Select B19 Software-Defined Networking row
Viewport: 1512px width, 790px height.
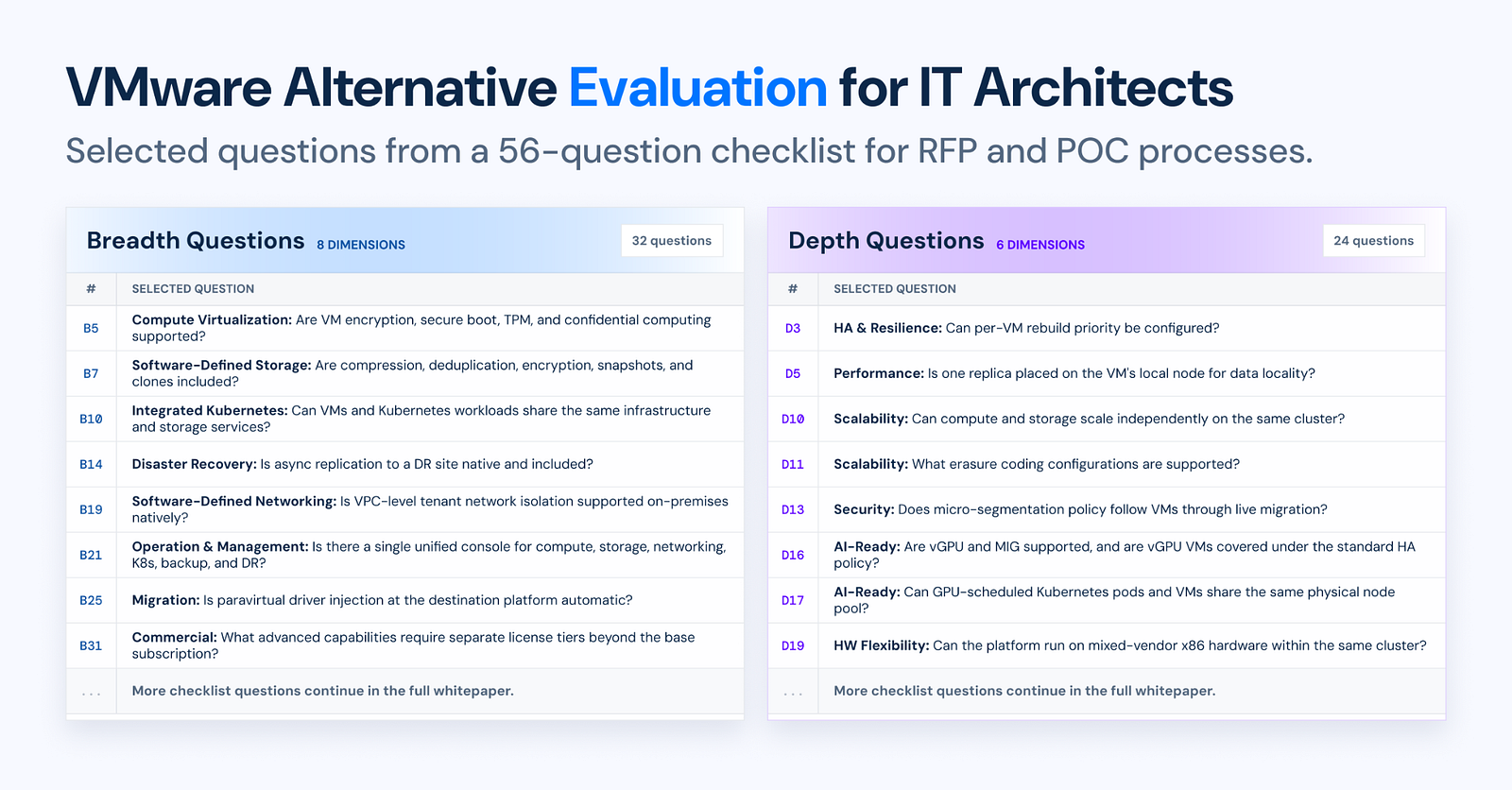(x=404, y=509)
